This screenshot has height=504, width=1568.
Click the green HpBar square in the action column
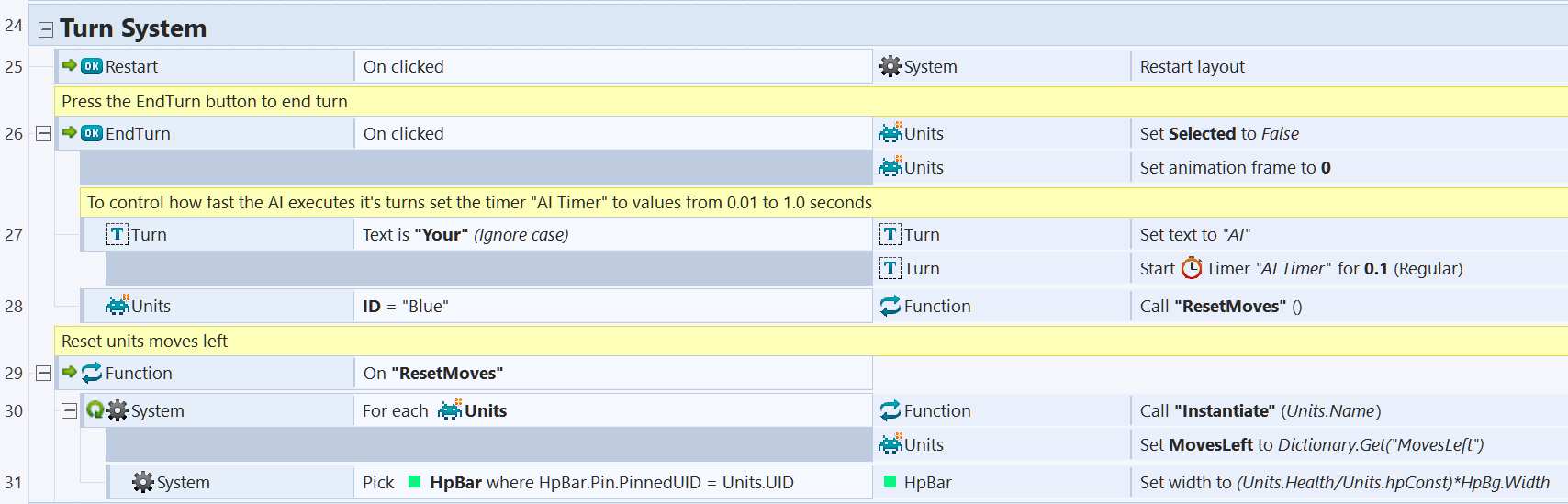click(x=890, y=482)
